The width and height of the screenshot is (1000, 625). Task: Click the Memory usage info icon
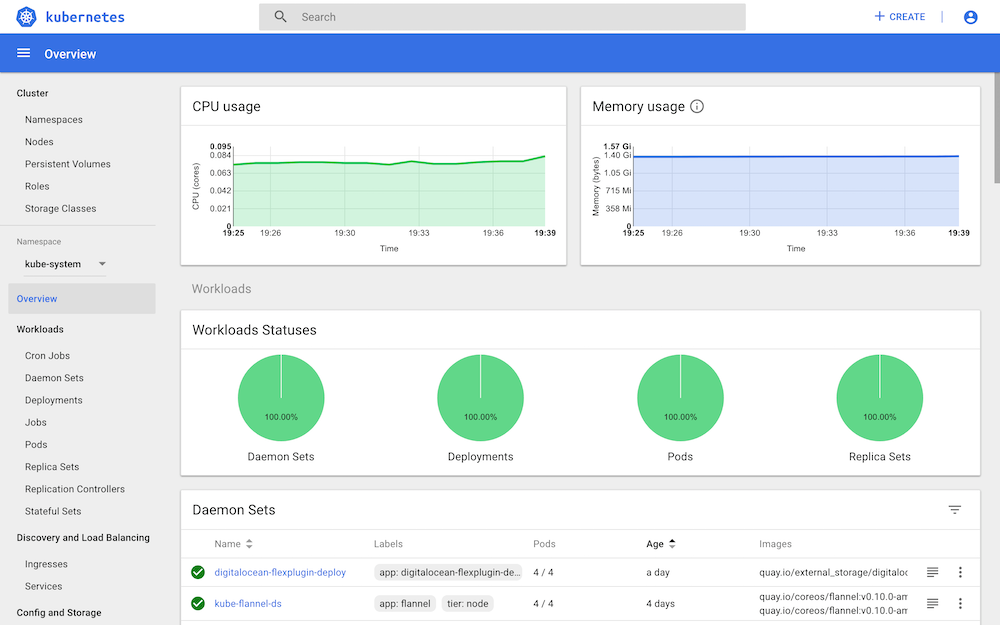pyautogui.click(x=697, y=106)
